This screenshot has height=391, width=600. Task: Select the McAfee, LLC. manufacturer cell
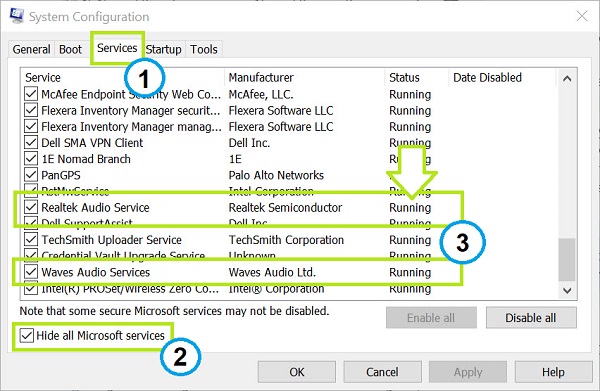(x=261, y=94)
